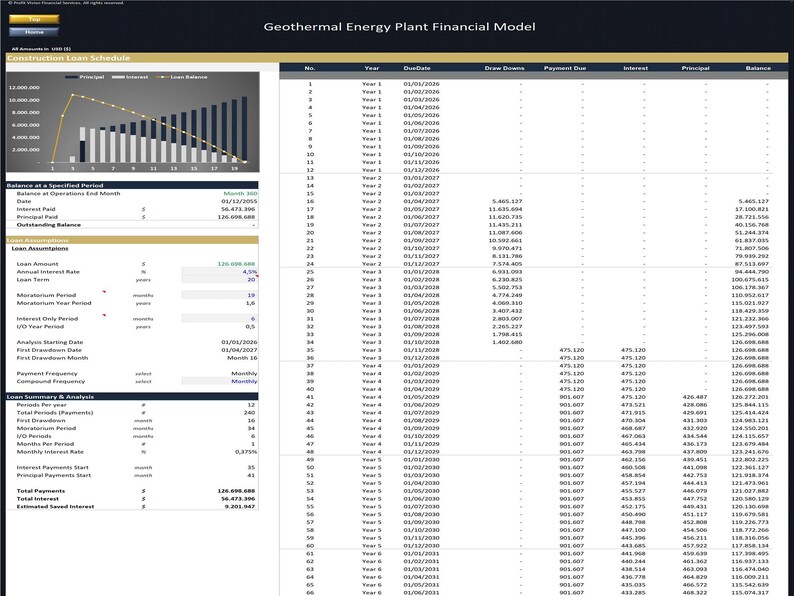Click the Loan Balance legend entry
The height and width of the screenshot is (596, 794).
[182, 77]
